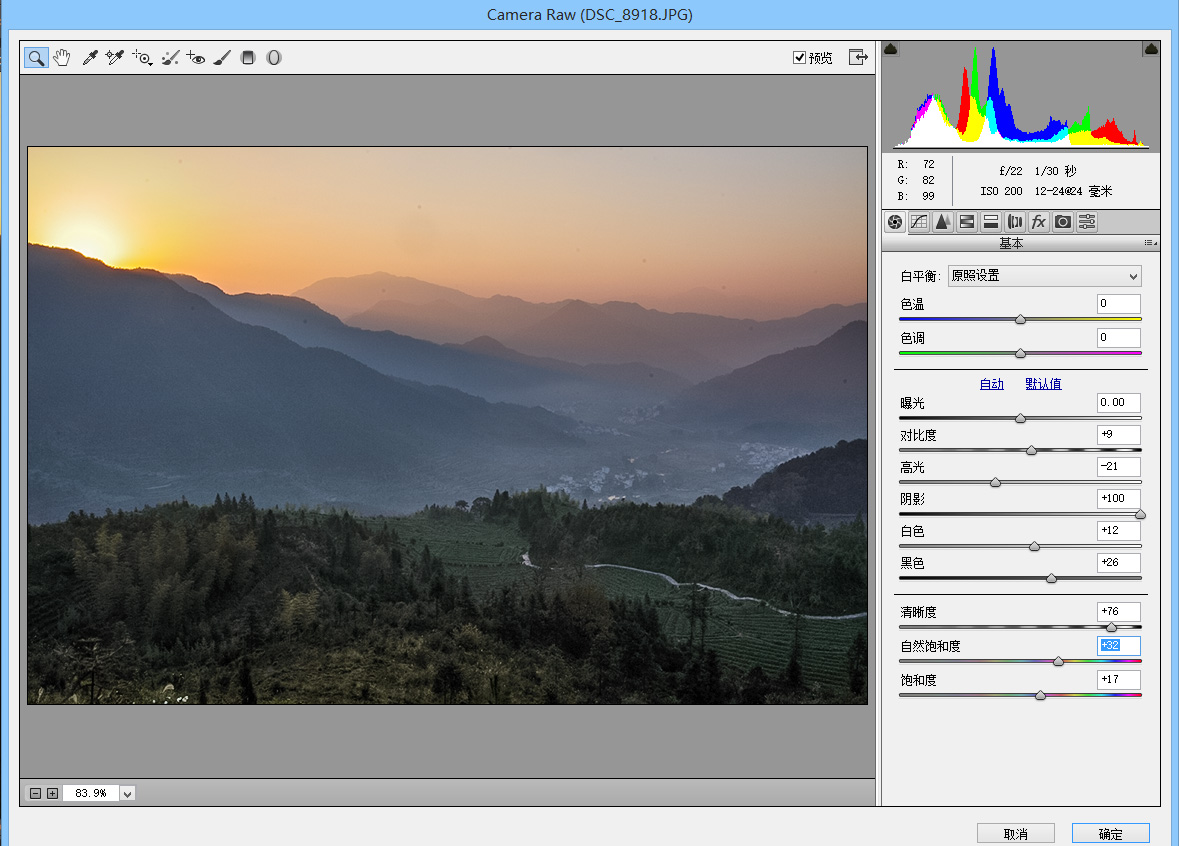Select the Radial Filter tool
This screenshot has width=1179, height=846.
274,58
